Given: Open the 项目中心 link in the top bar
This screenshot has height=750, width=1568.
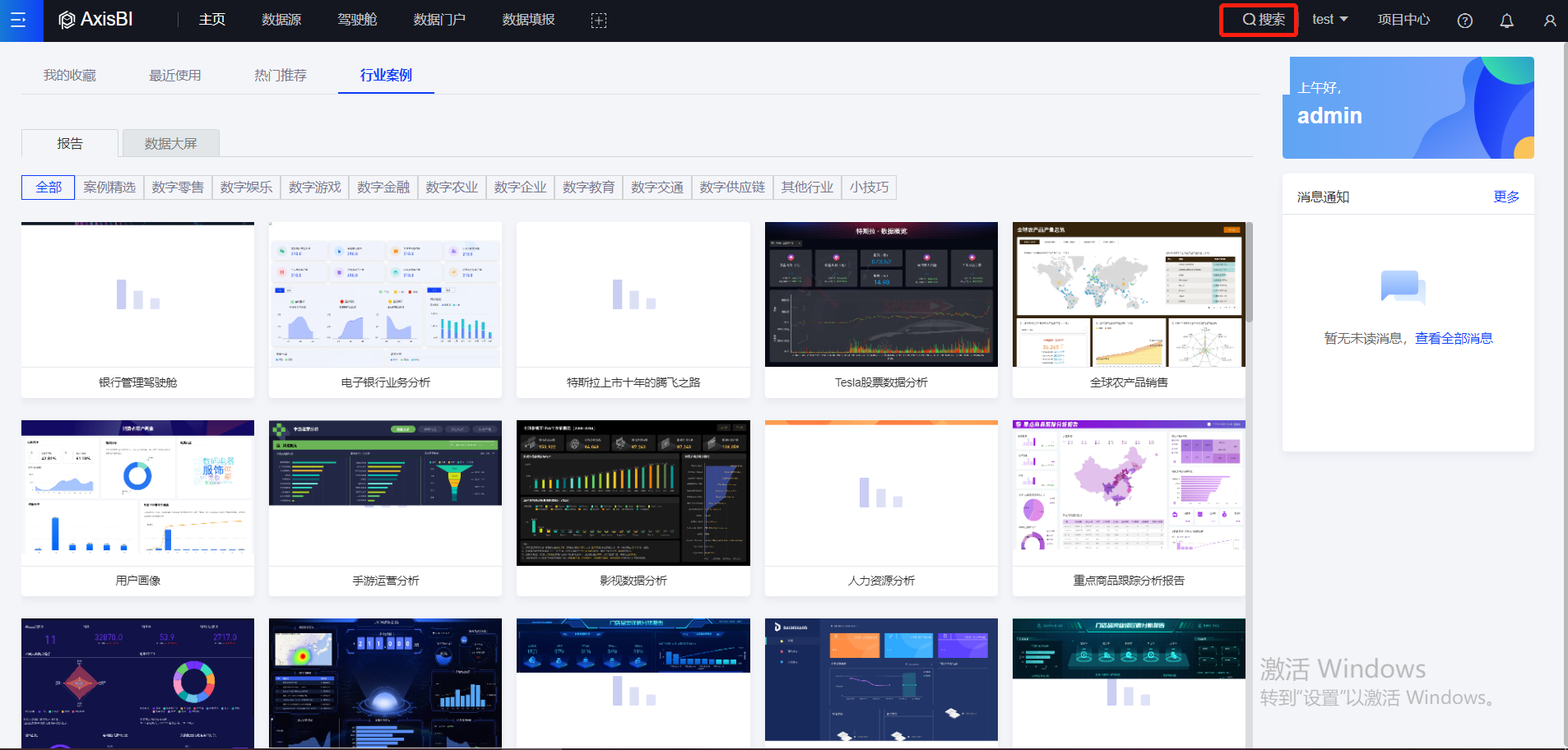Looking at the screenshot, I should coord(1403,20).
